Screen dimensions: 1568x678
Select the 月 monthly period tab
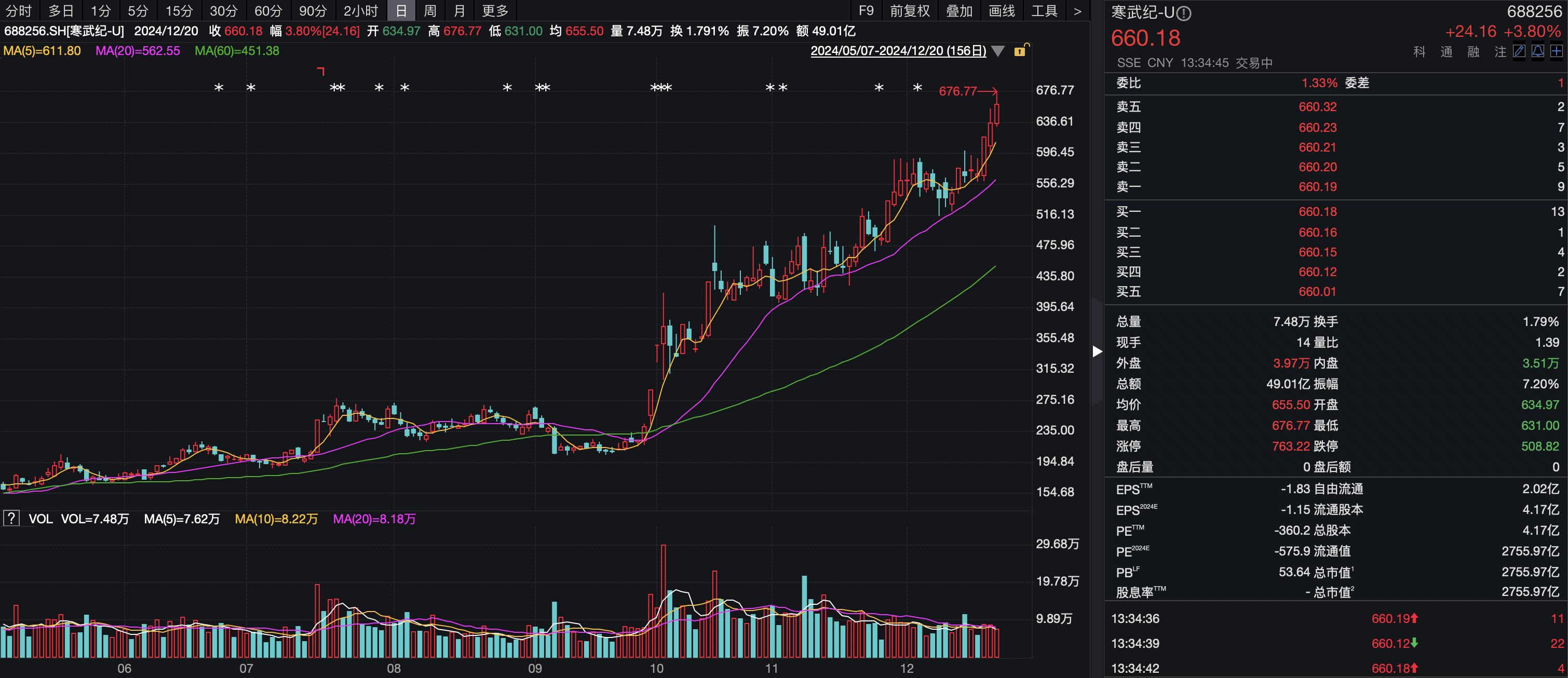459,11
